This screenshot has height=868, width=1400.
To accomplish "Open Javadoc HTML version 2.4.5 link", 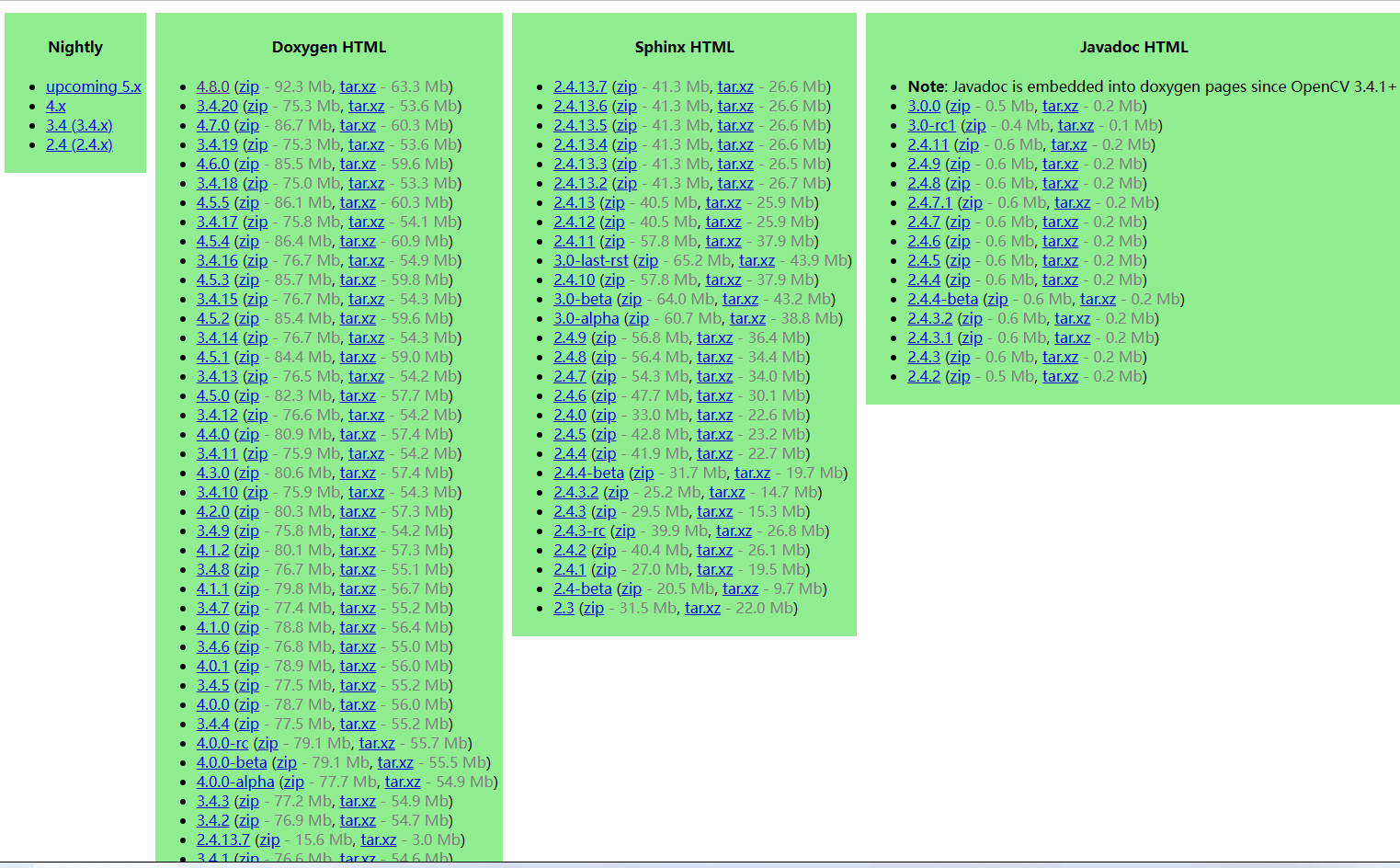I will [x=924, y=260].
